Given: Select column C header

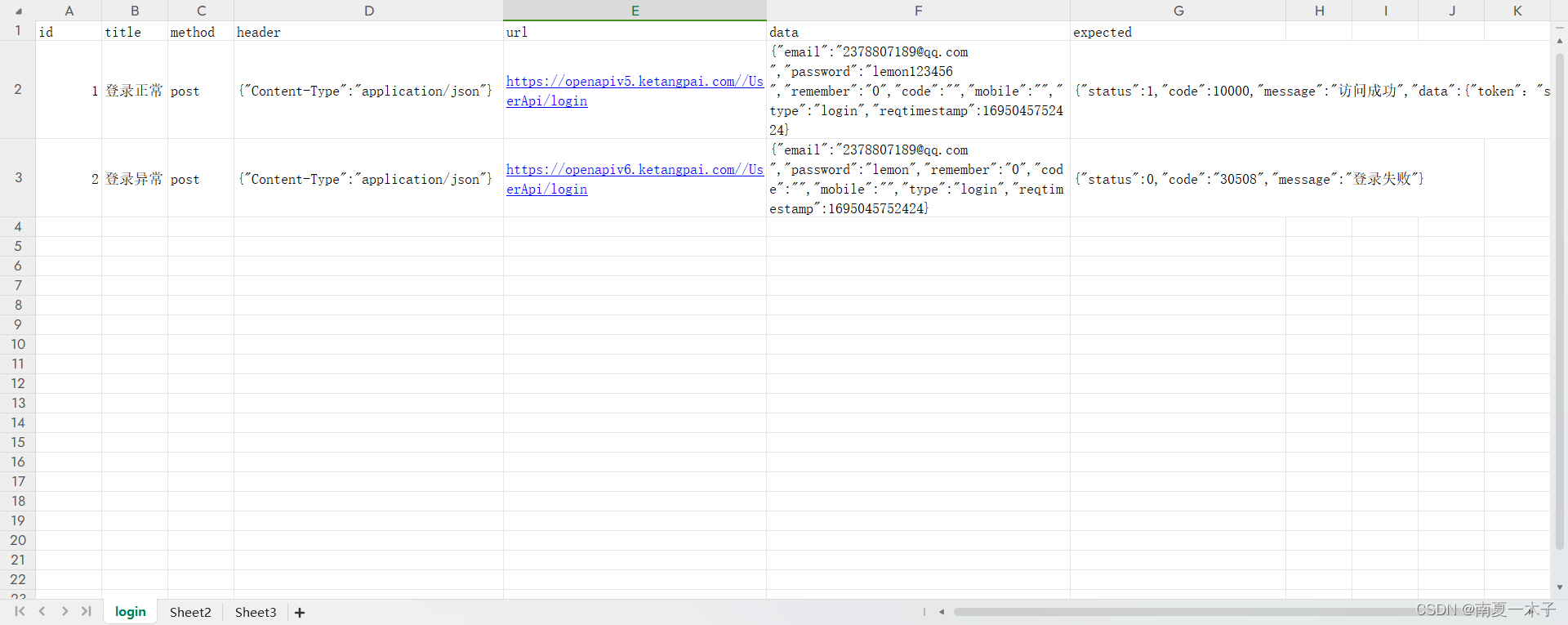Looking at the screenshot, I should pyautogui.click(x=201, y=11).
